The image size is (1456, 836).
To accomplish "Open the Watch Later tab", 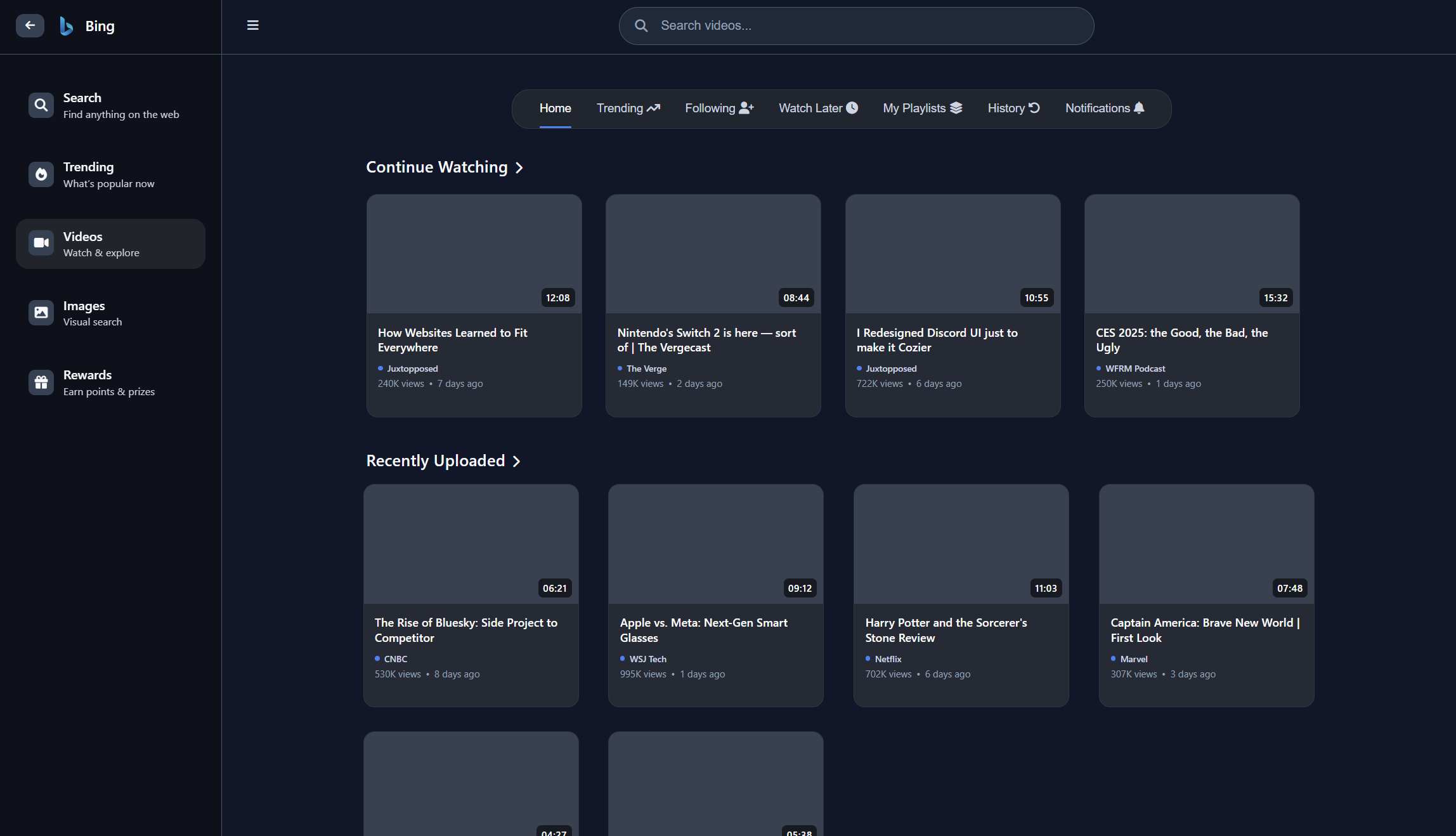I will pos(818,108).
